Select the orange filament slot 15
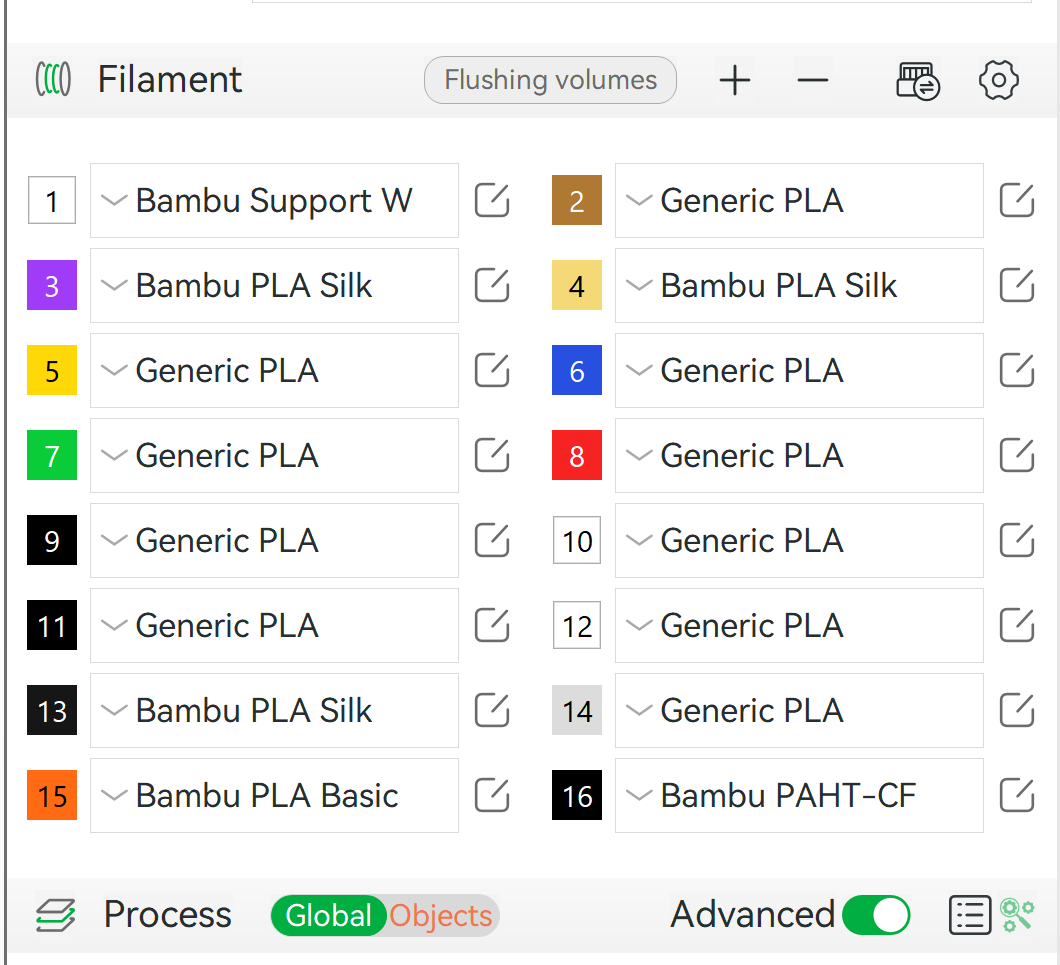 (51, 795)
